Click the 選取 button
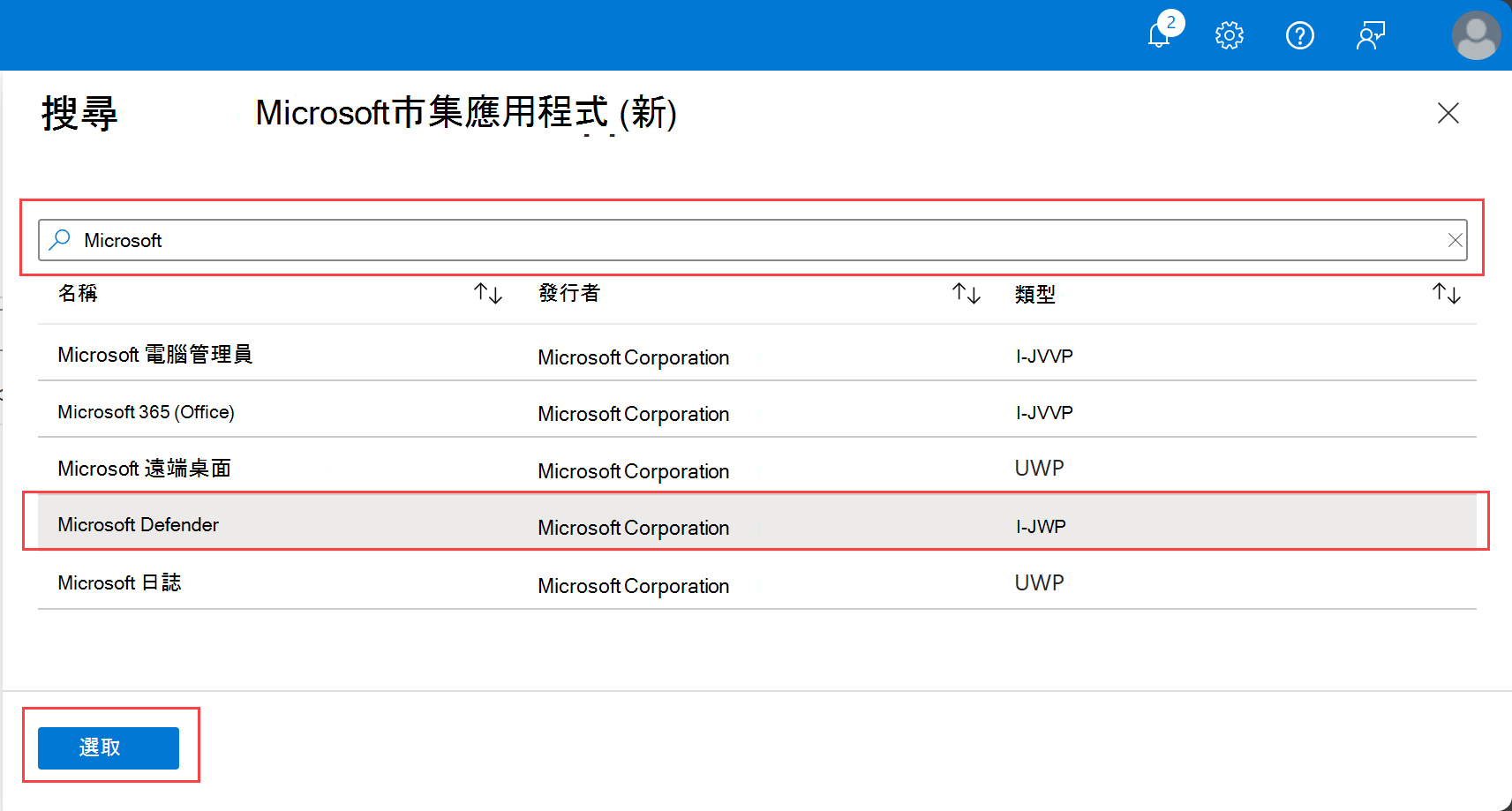The height and width of the screenshot is (811, 1512). click(x=109, y=747)
